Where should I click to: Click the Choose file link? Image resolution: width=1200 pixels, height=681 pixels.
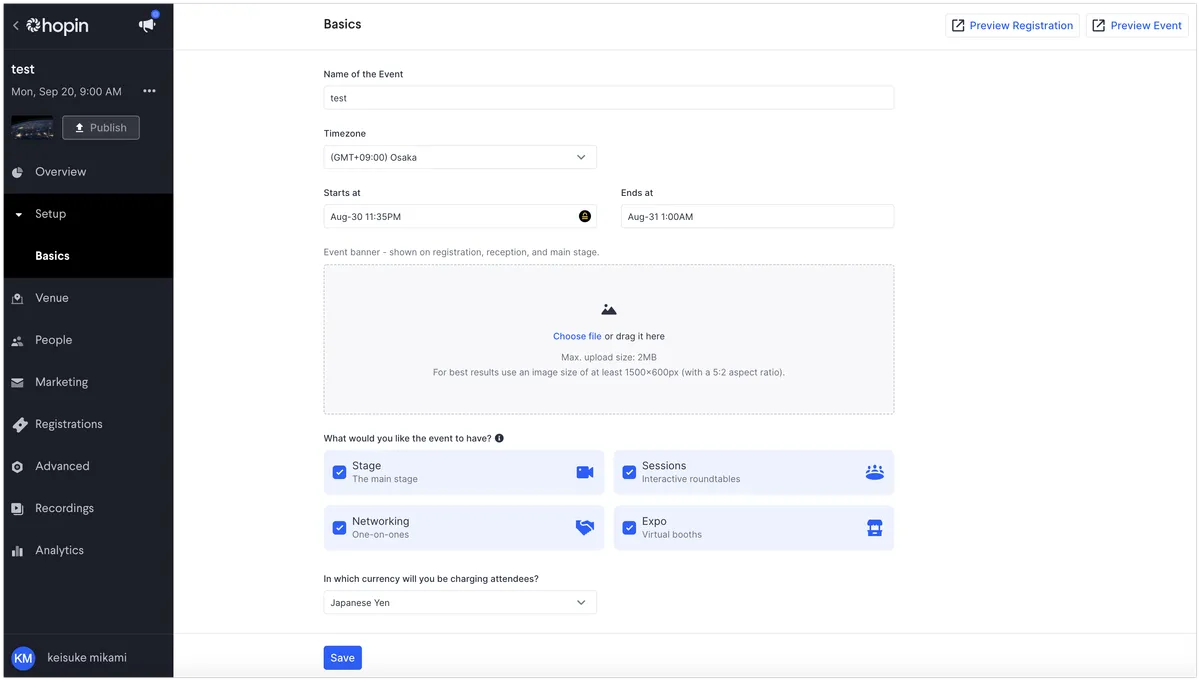[577, 336]
